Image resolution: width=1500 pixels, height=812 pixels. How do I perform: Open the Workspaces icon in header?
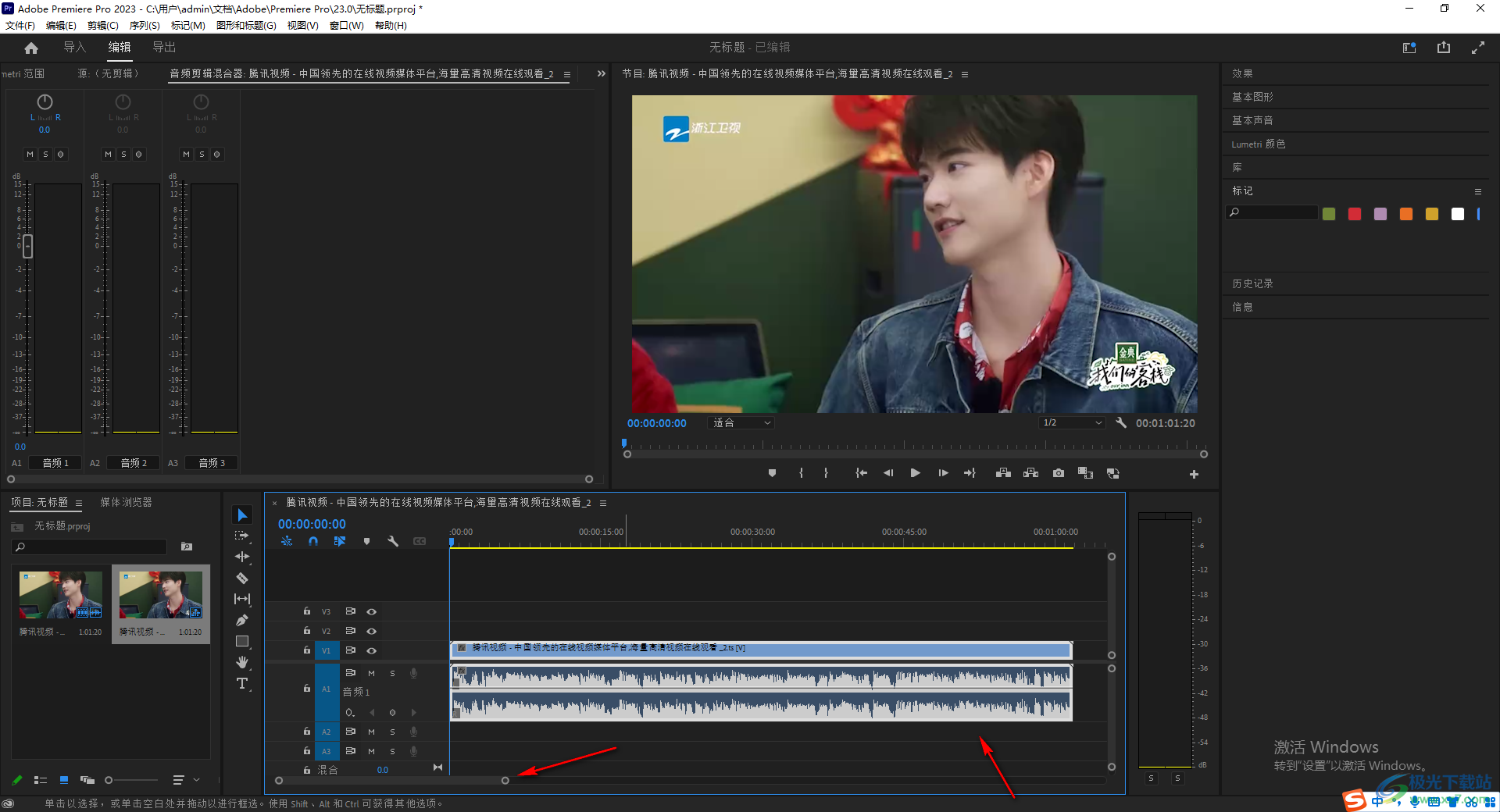click(1409, 48)
